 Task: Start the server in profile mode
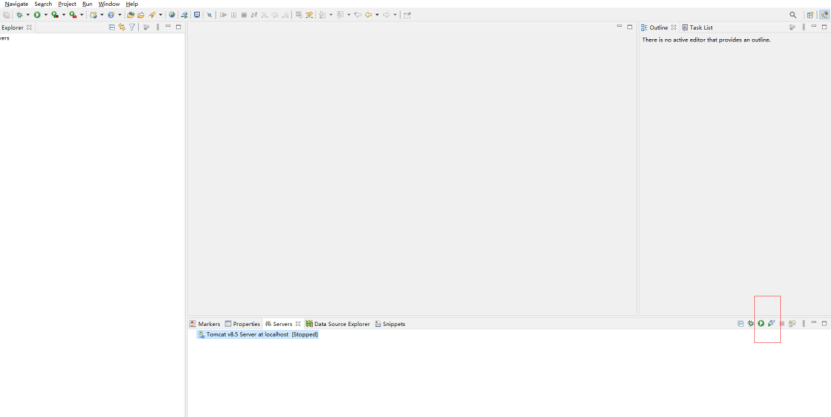pos(771,323)
